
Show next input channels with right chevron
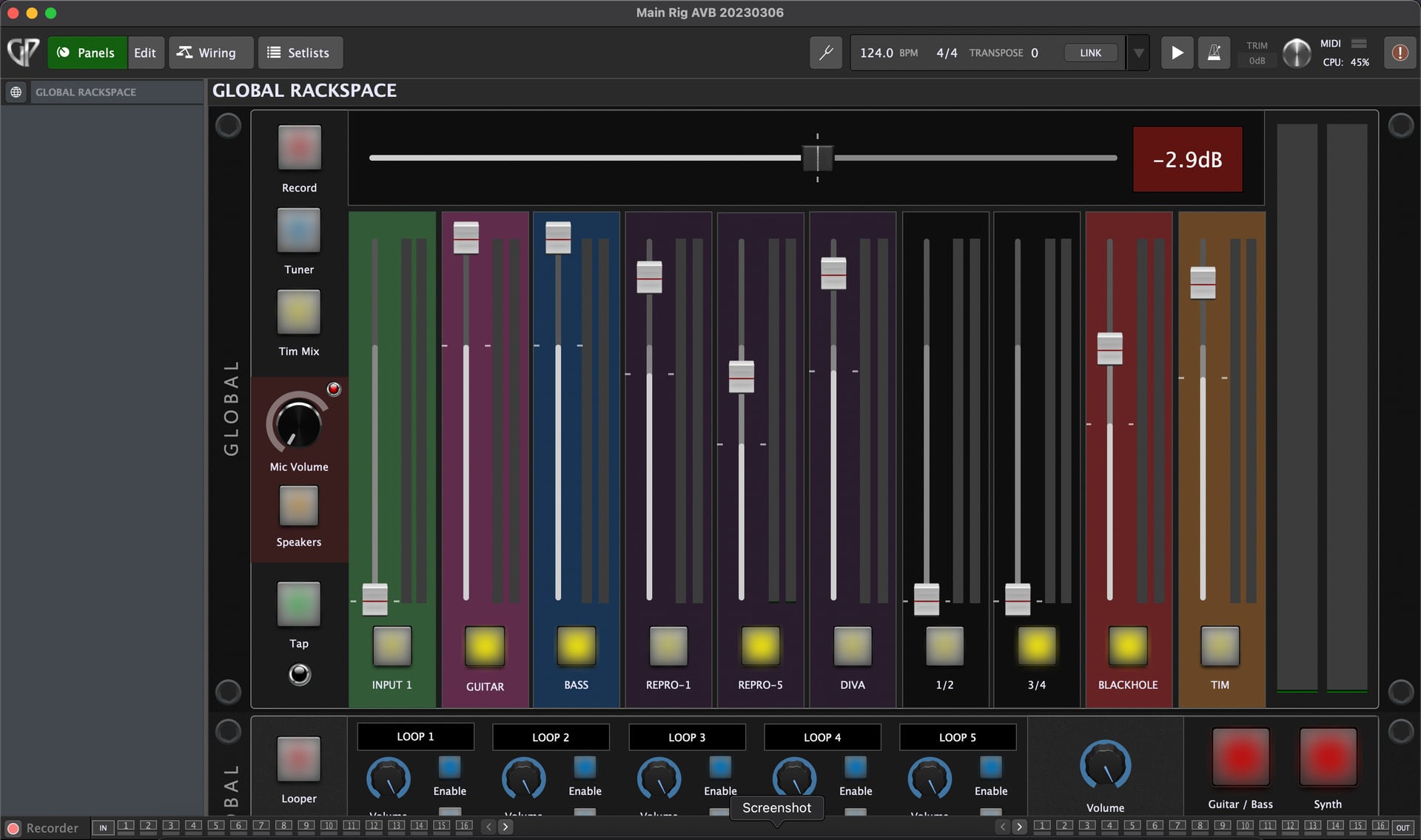(x=505, y=827)
